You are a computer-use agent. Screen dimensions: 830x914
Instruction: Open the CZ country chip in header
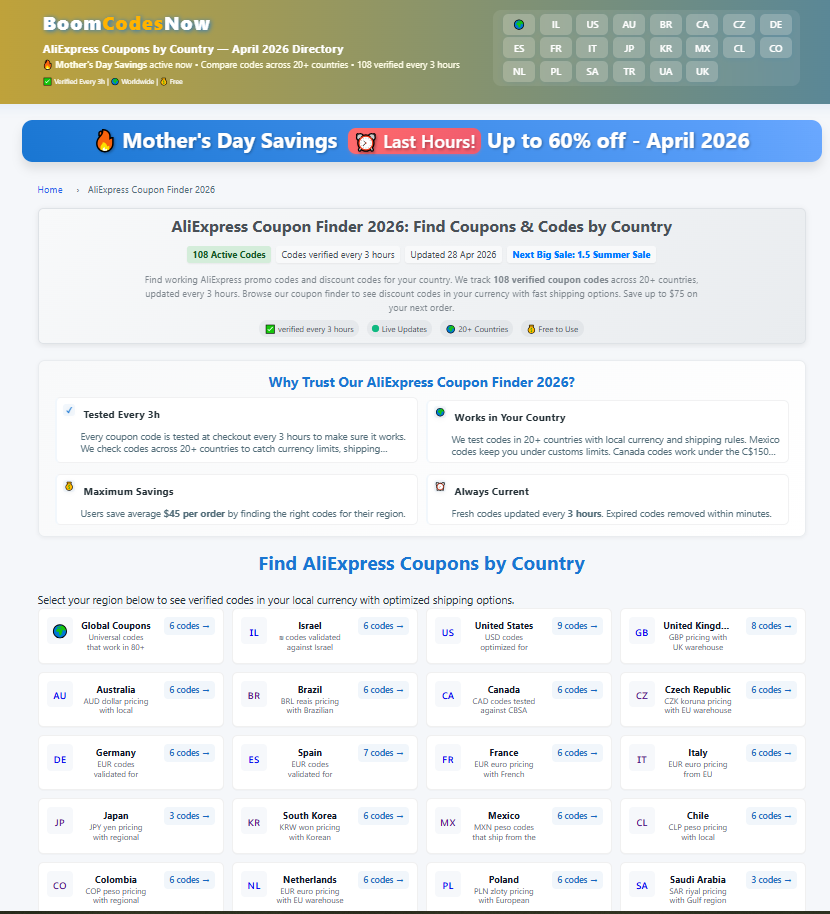point(739,24)
